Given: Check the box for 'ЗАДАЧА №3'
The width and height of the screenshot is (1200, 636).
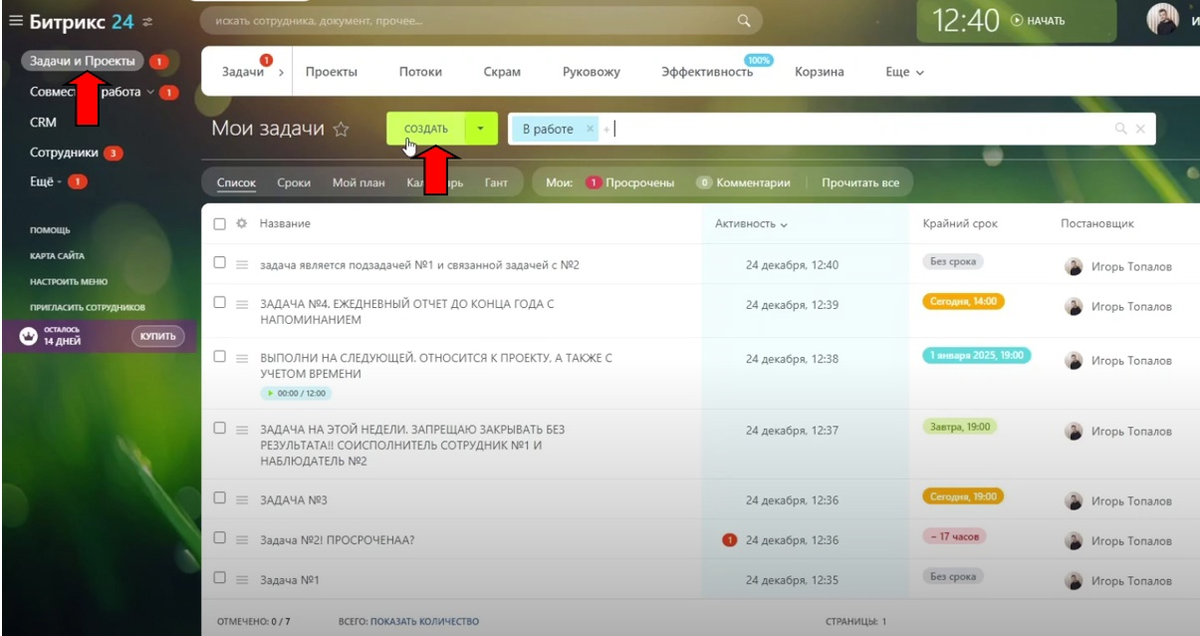Looking at the screenshot, I should coord(220,497).
